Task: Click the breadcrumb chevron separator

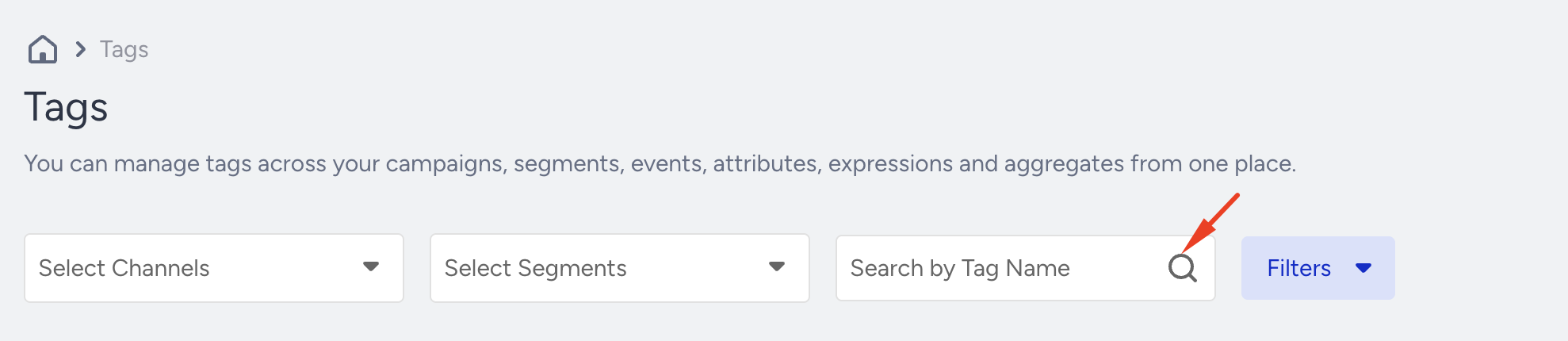Action: click(80, 49)
